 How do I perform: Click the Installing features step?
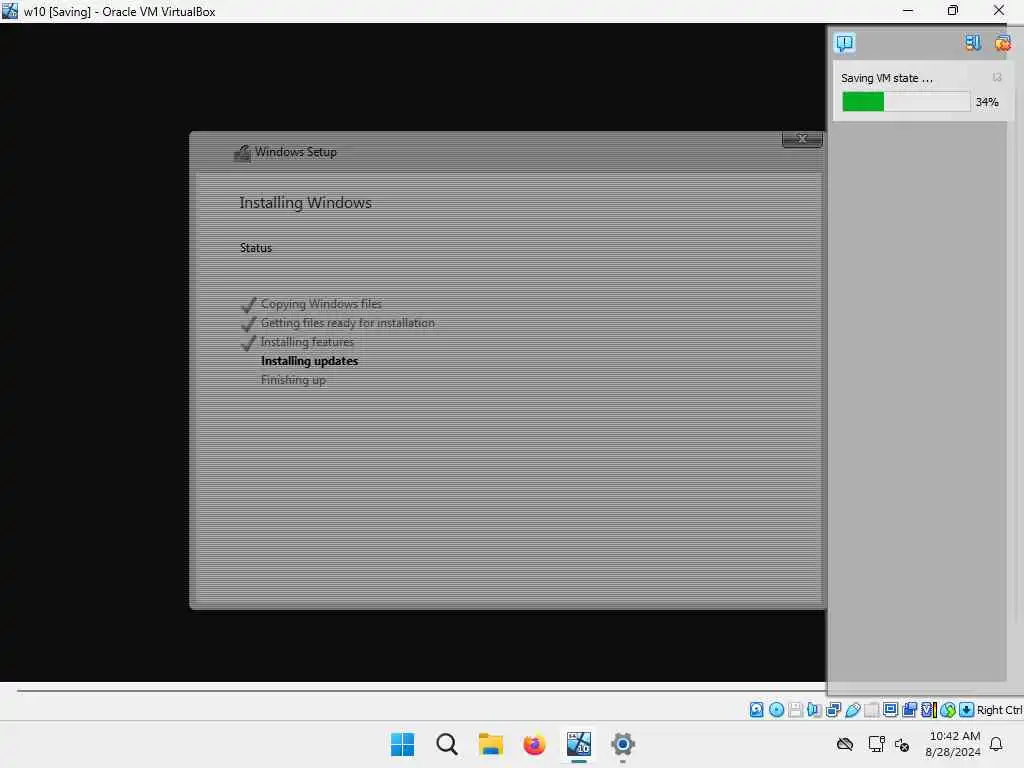[307, 342]
